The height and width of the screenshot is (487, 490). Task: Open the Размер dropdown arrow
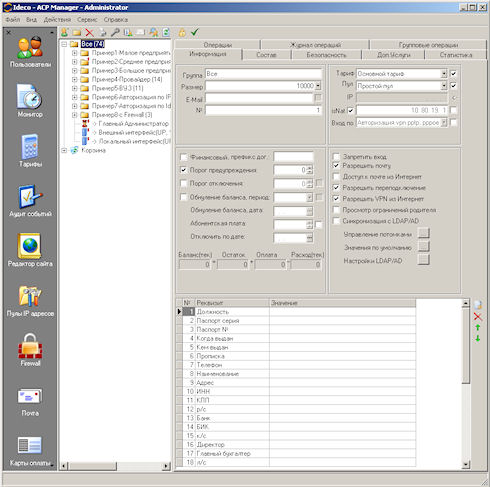[318, 86]
